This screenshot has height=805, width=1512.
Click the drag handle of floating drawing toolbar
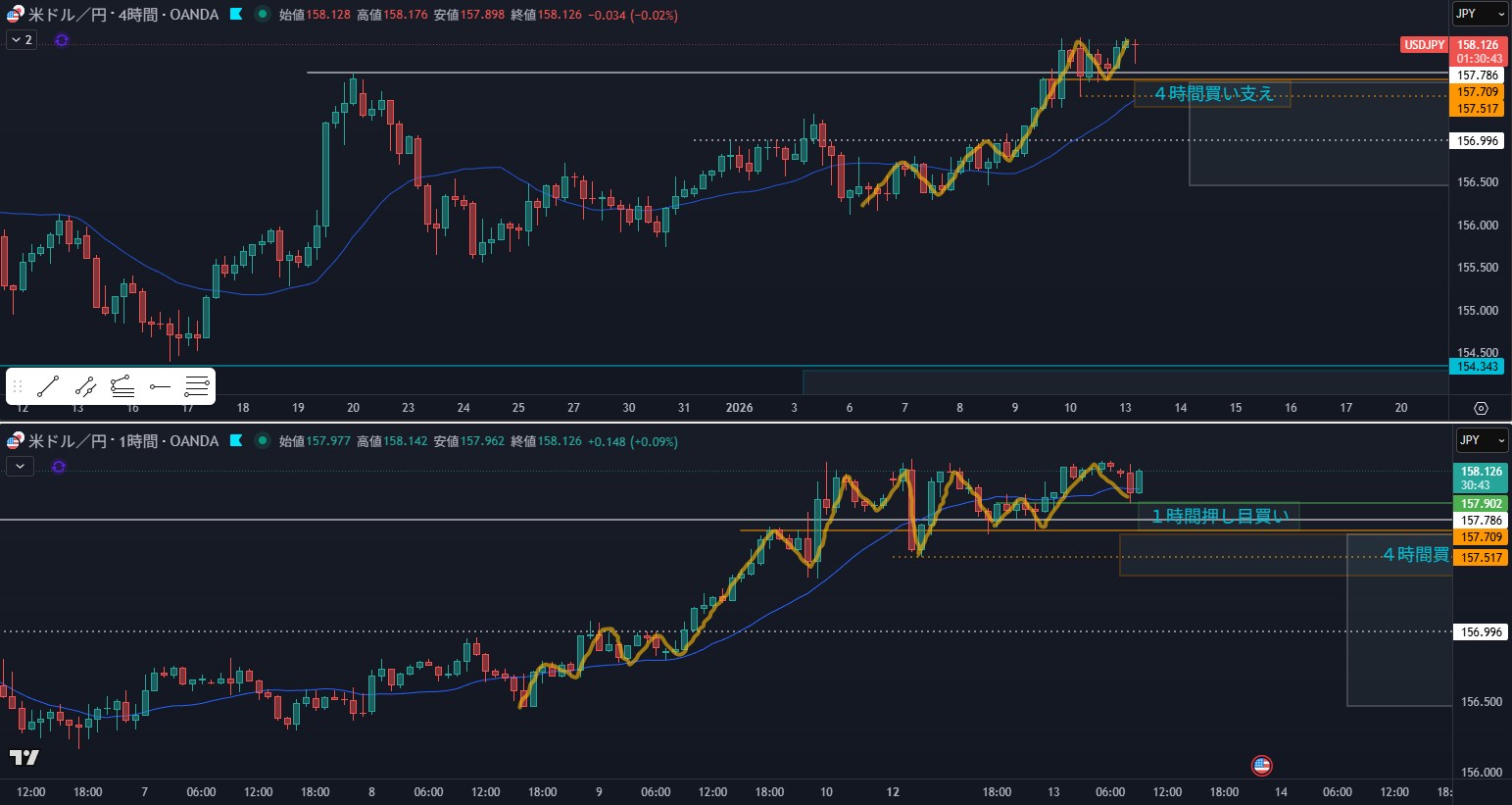(17, 386)
